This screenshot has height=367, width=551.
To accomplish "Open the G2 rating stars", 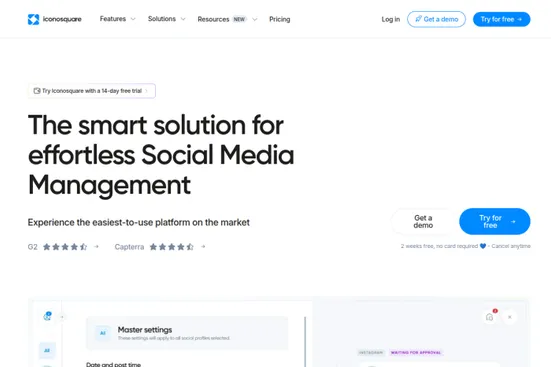I will tap(65, 247).
